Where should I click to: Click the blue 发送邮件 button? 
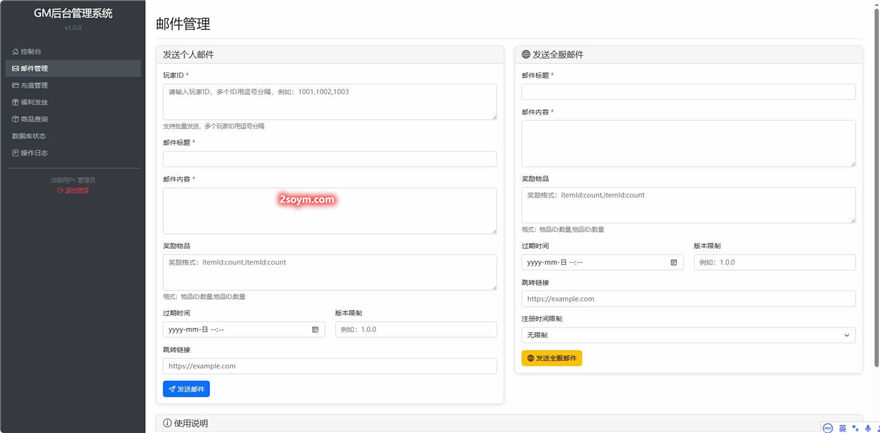tap(186, 389)
